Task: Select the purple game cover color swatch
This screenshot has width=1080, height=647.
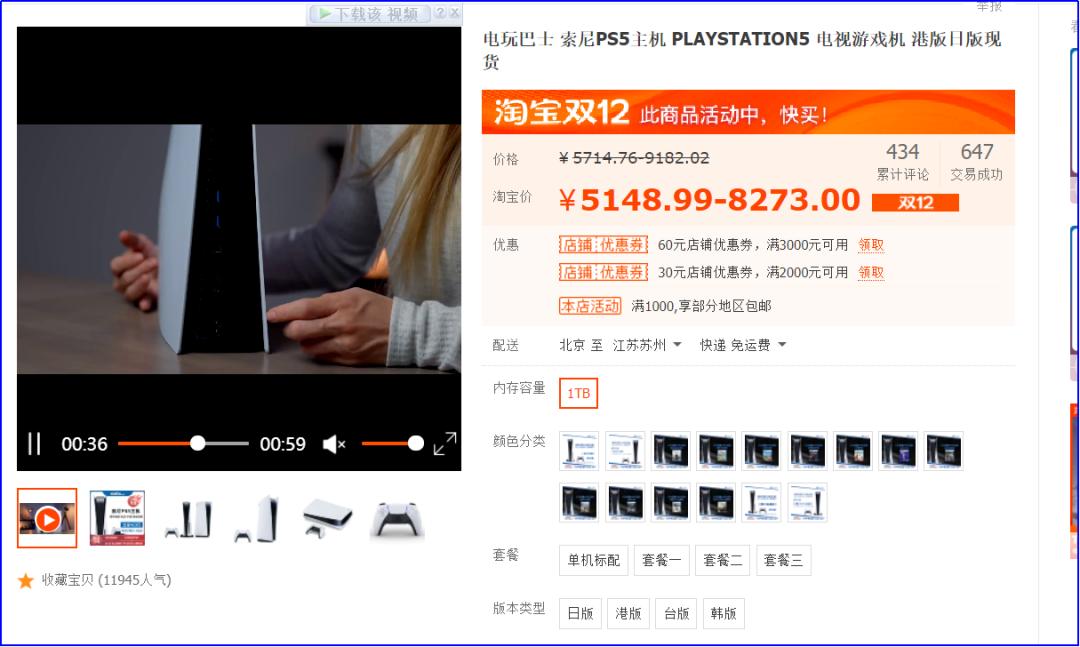Action: [x=899, y=451]
